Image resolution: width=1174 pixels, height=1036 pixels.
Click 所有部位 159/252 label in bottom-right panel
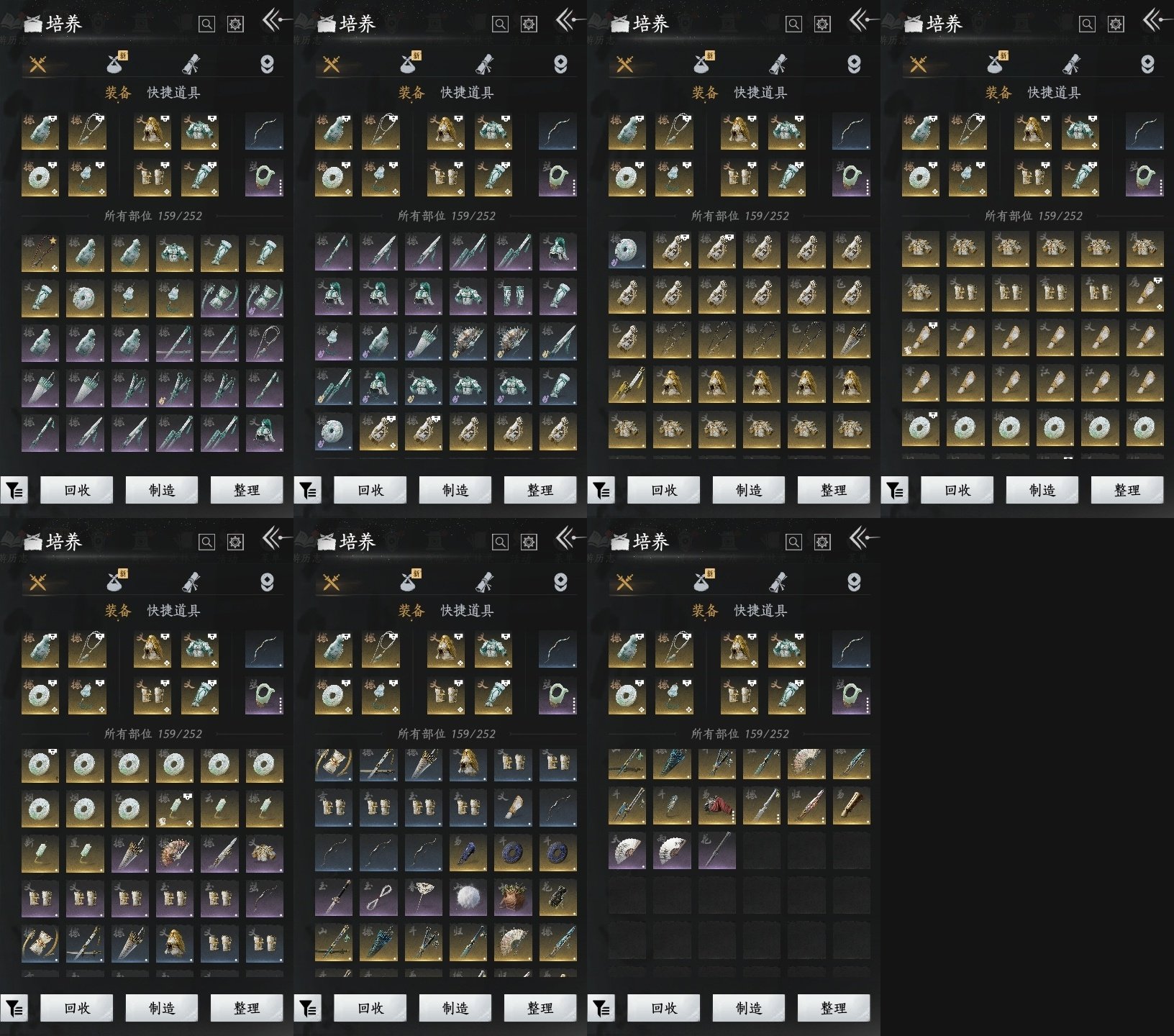tap(740, 734)
